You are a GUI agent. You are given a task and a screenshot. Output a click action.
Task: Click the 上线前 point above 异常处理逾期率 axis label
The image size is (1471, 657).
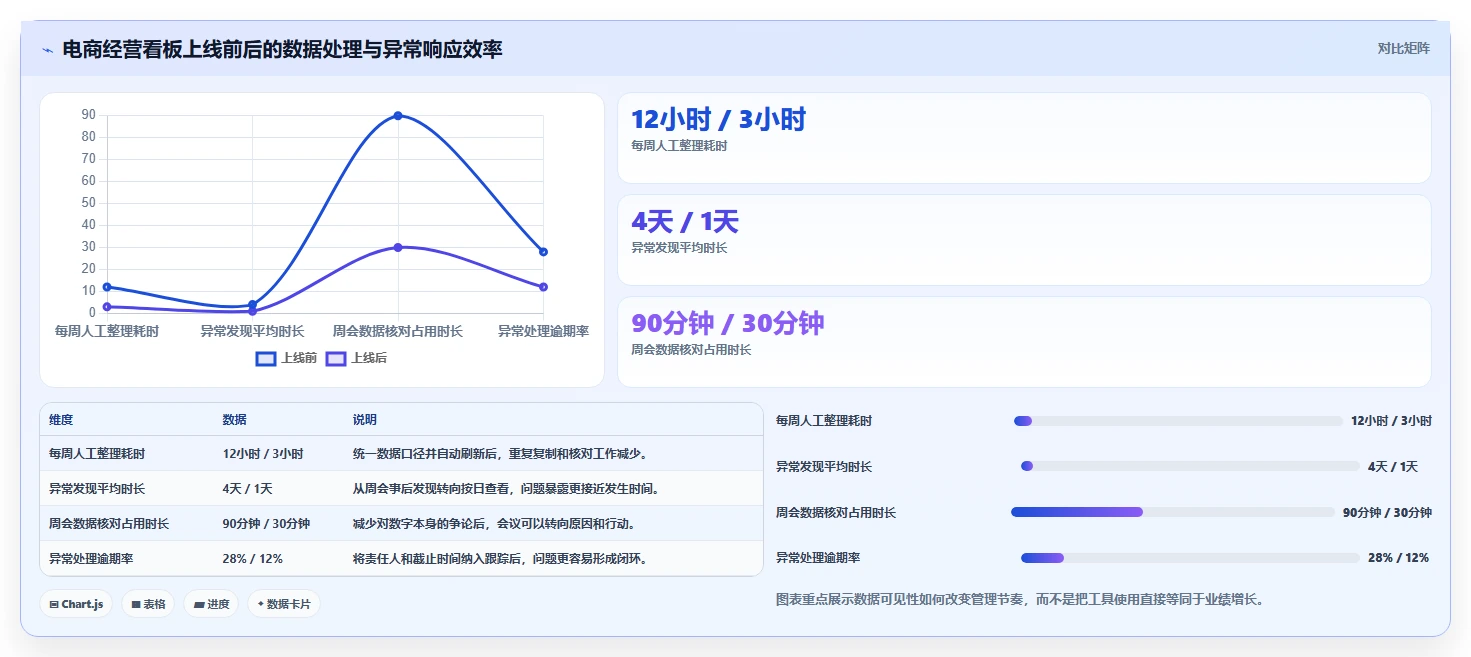click(543, 252)
